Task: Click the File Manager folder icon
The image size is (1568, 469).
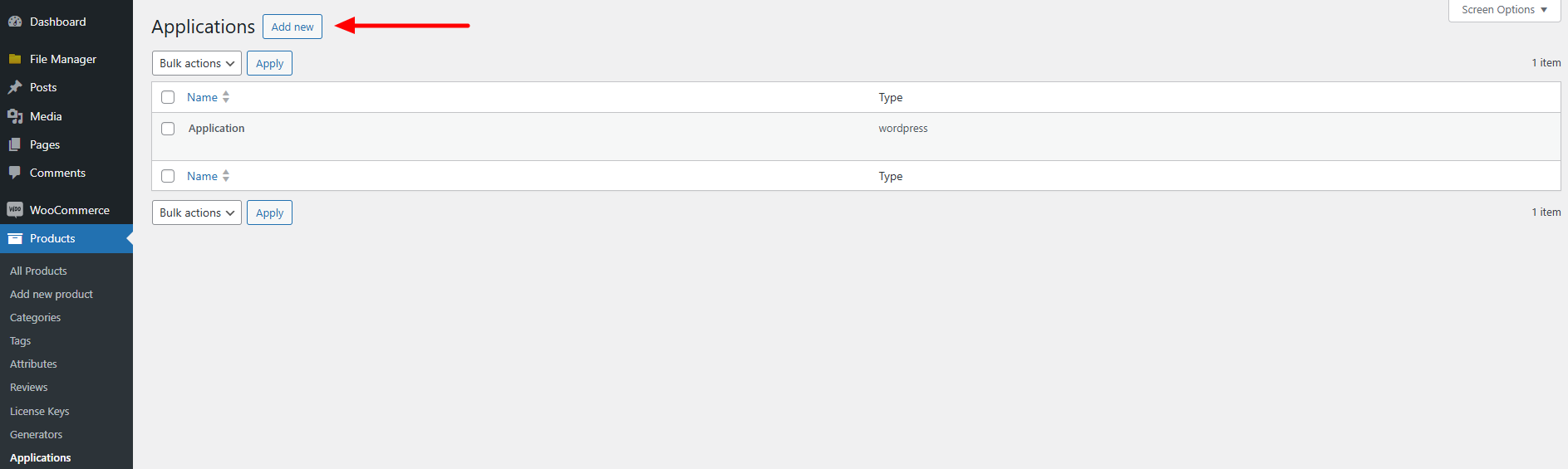Action: (15, 59)
